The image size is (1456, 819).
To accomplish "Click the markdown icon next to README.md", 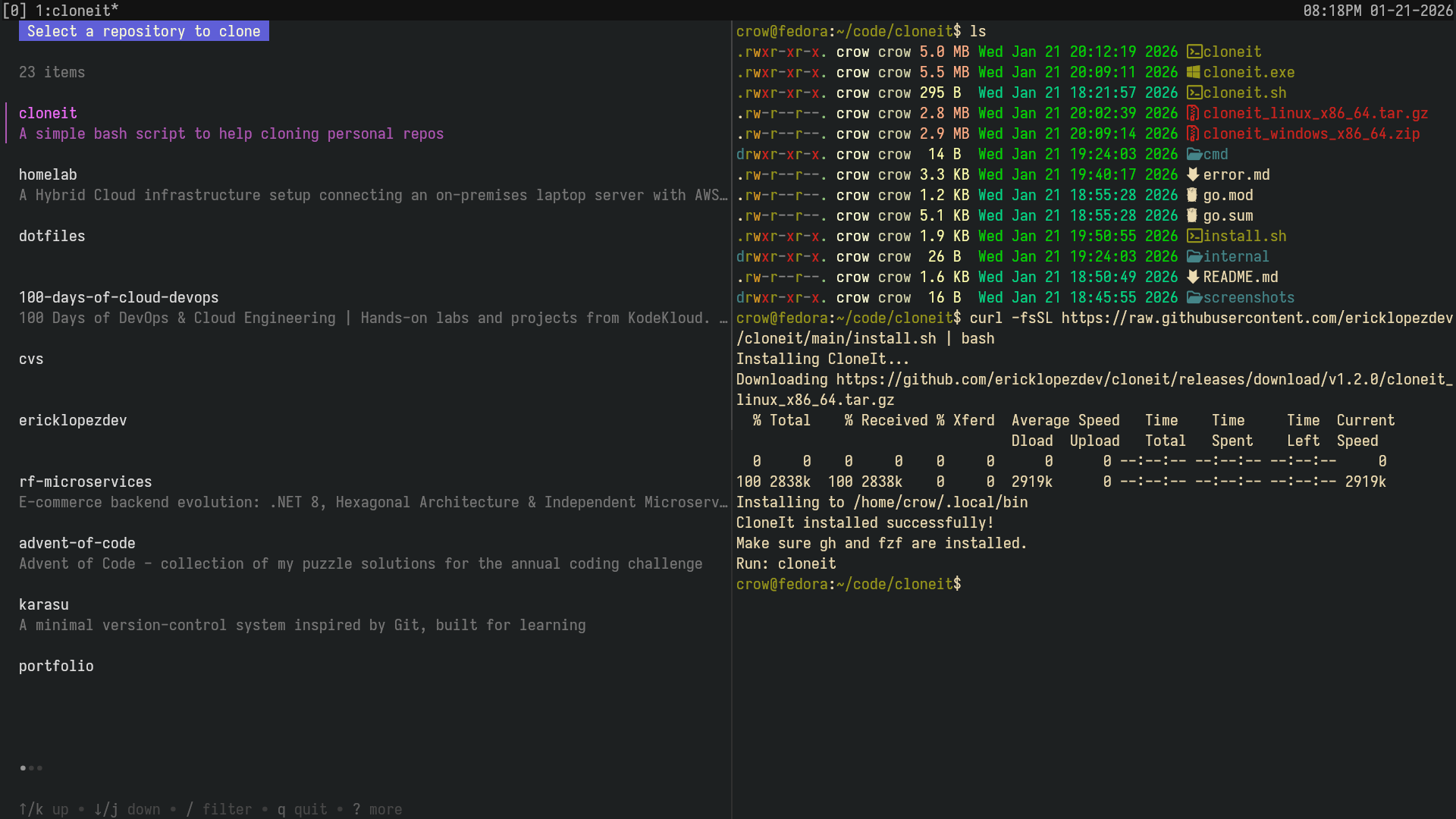I will [1193, 277].
